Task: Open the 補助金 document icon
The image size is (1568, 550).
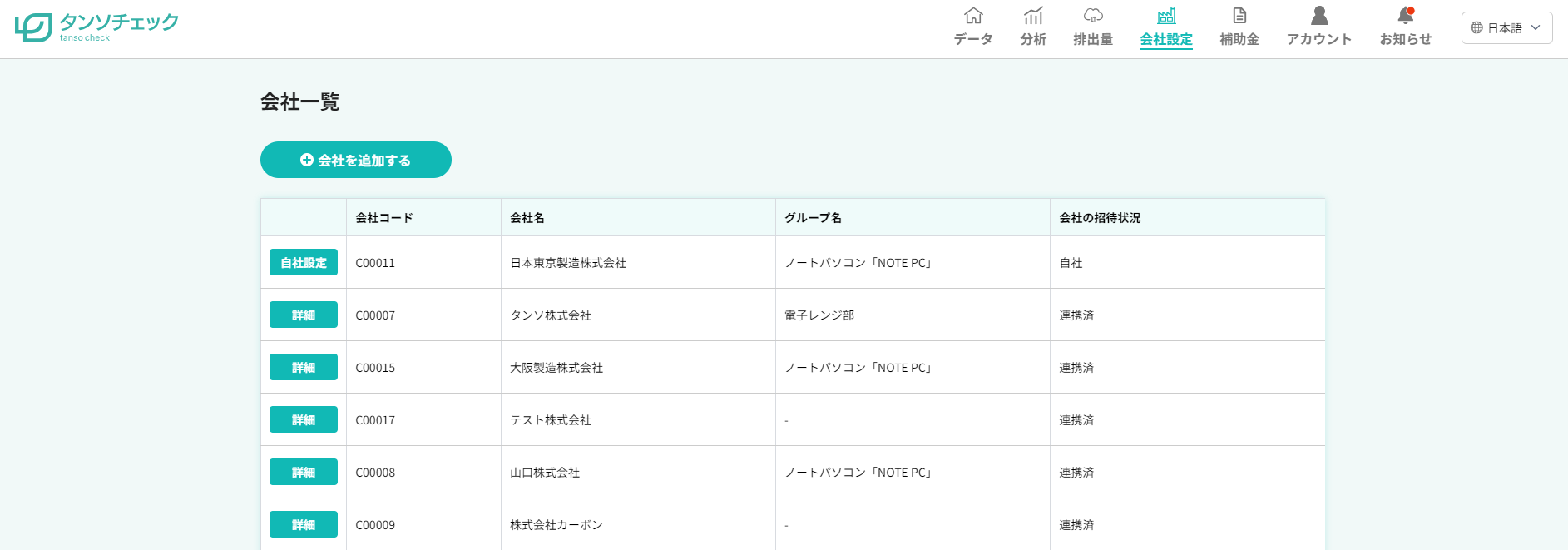Action: [x=1239, y=17]
